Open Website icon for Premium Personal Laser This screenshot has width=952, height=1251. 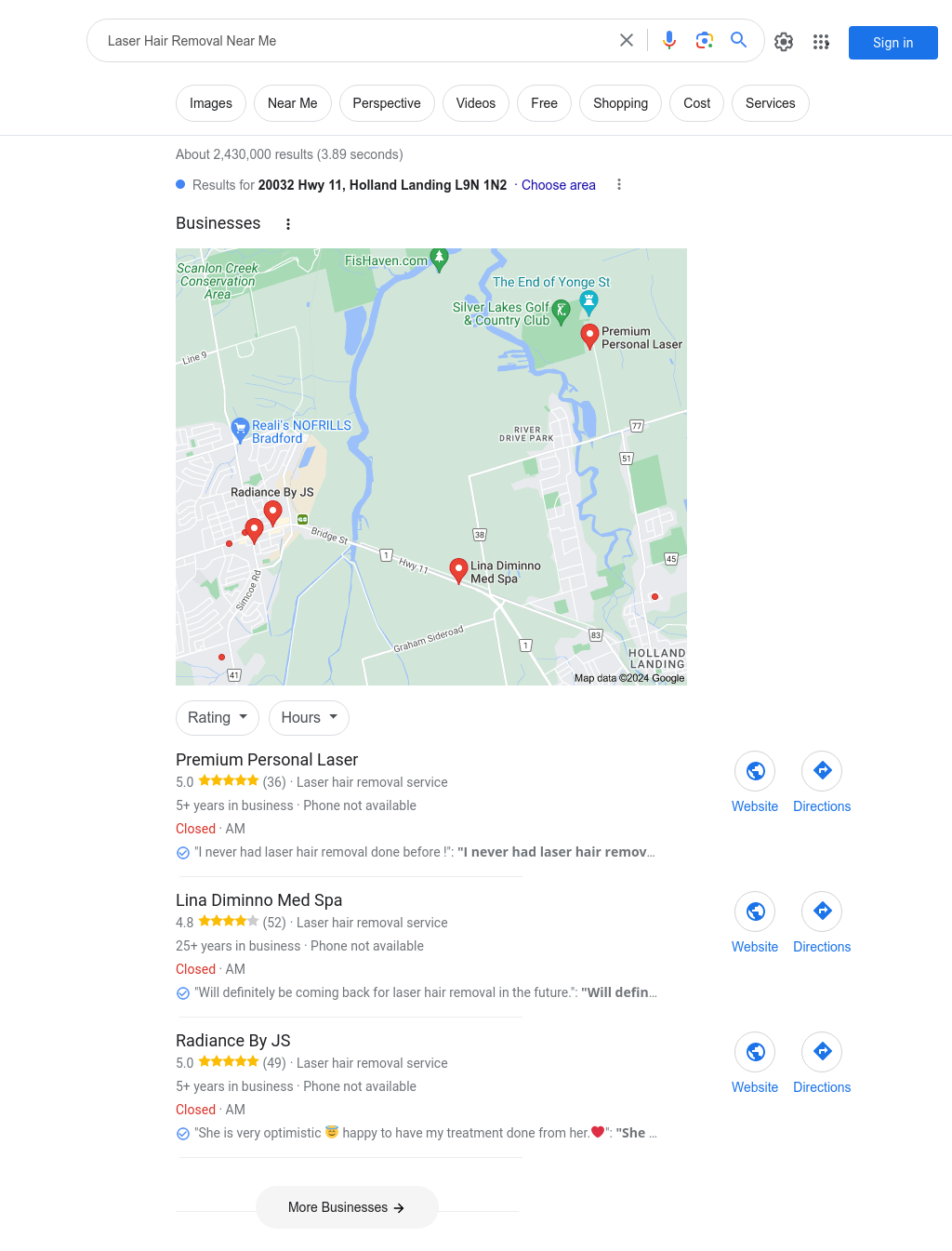755,771
